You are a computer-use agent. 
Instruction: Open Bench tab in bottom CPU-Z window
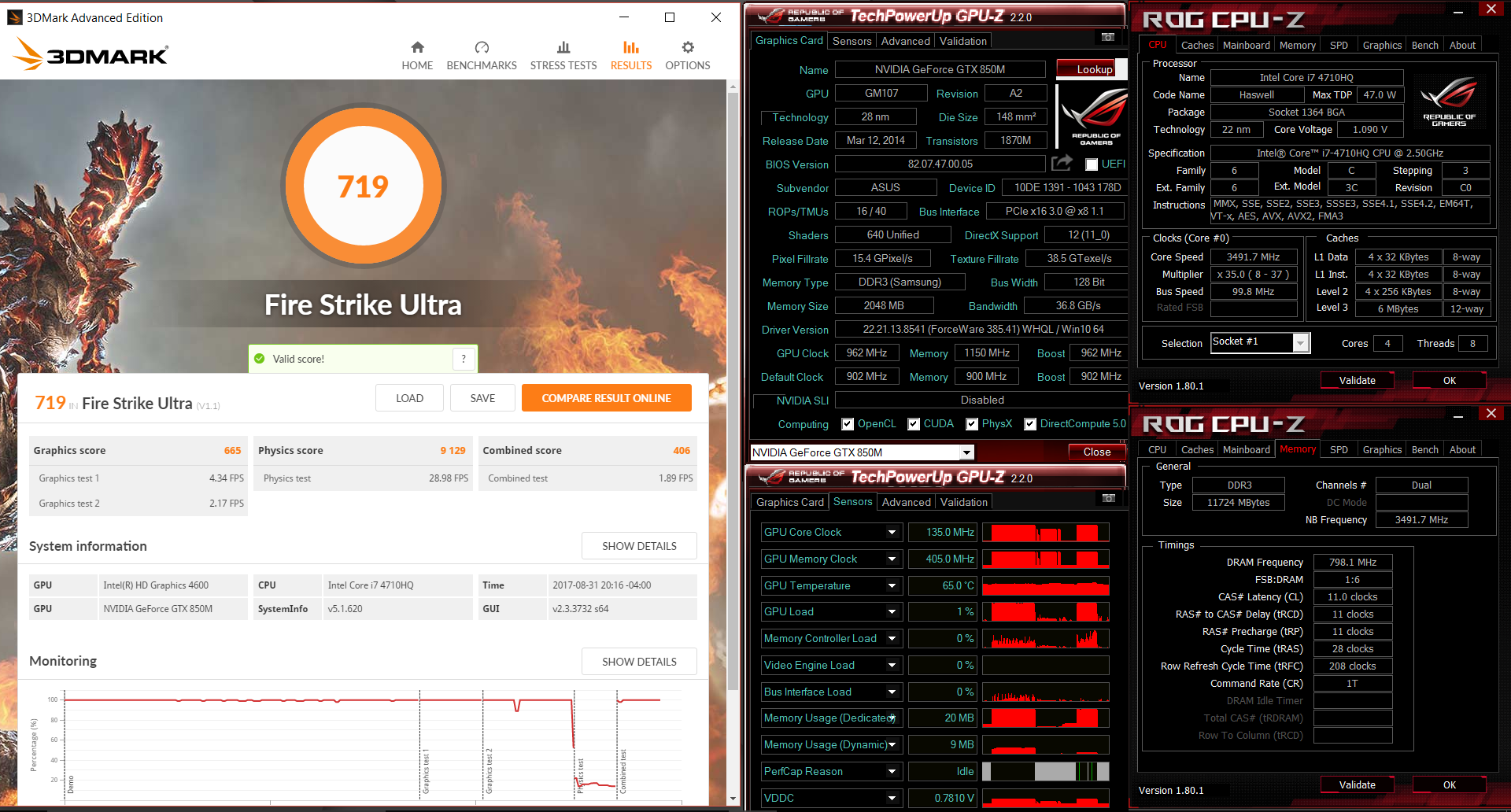coord(1424,450)
